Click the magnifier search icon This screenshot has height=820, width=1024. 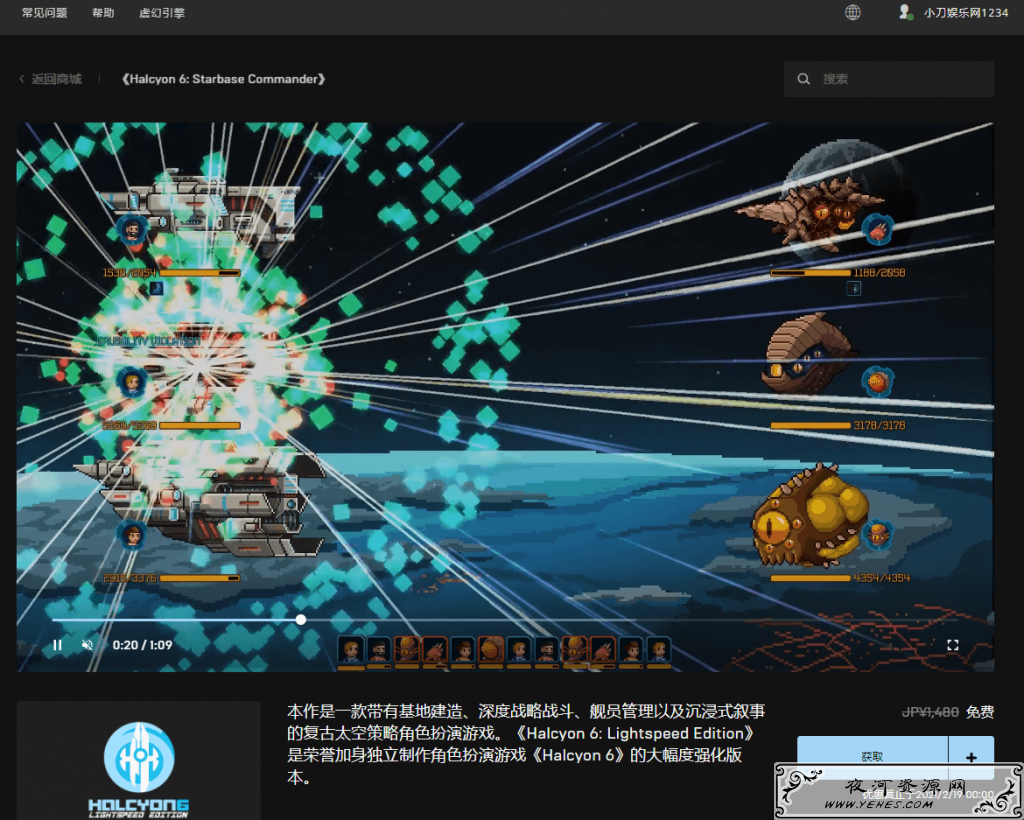click(x=803, y=79)
